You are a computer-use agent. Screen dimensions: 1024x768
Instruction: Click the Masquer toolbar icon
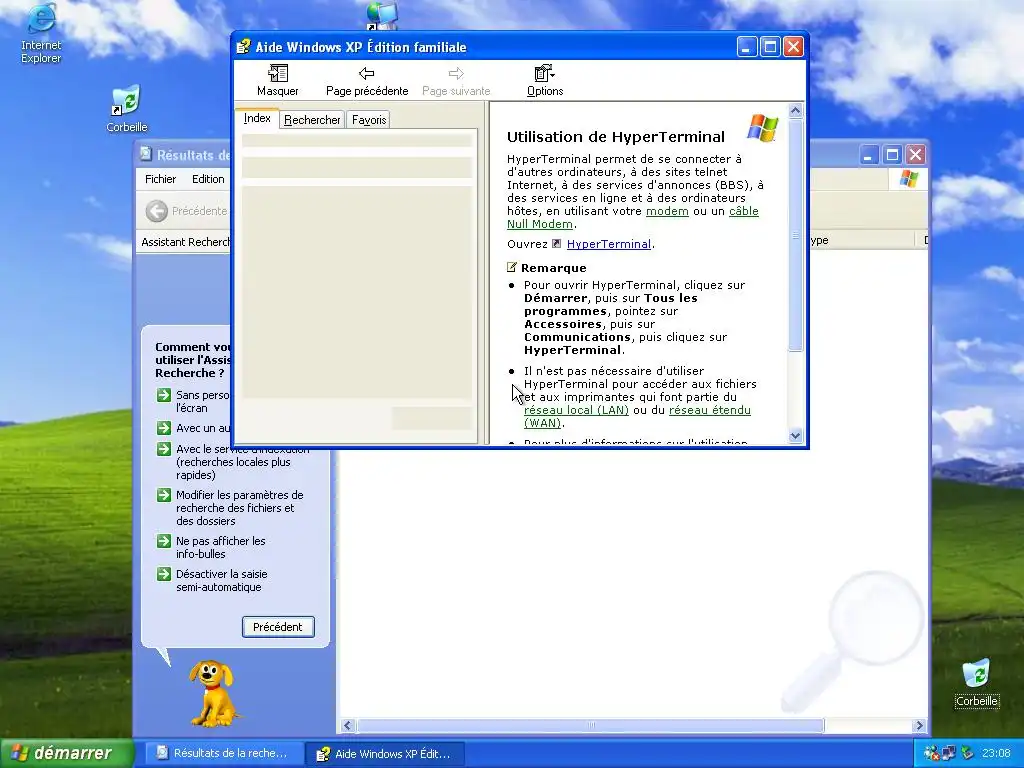[278, 74]
